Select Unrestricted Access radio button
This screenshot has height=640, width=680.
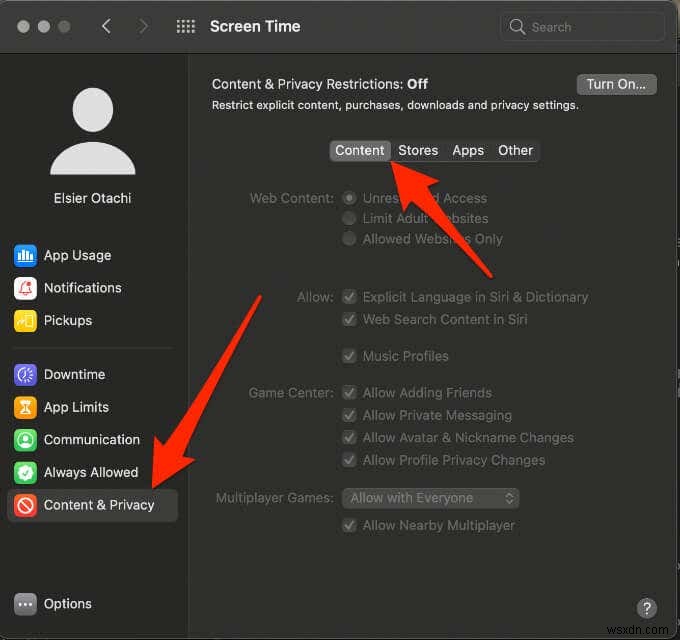pyautogui.click(x=349, y=199)
